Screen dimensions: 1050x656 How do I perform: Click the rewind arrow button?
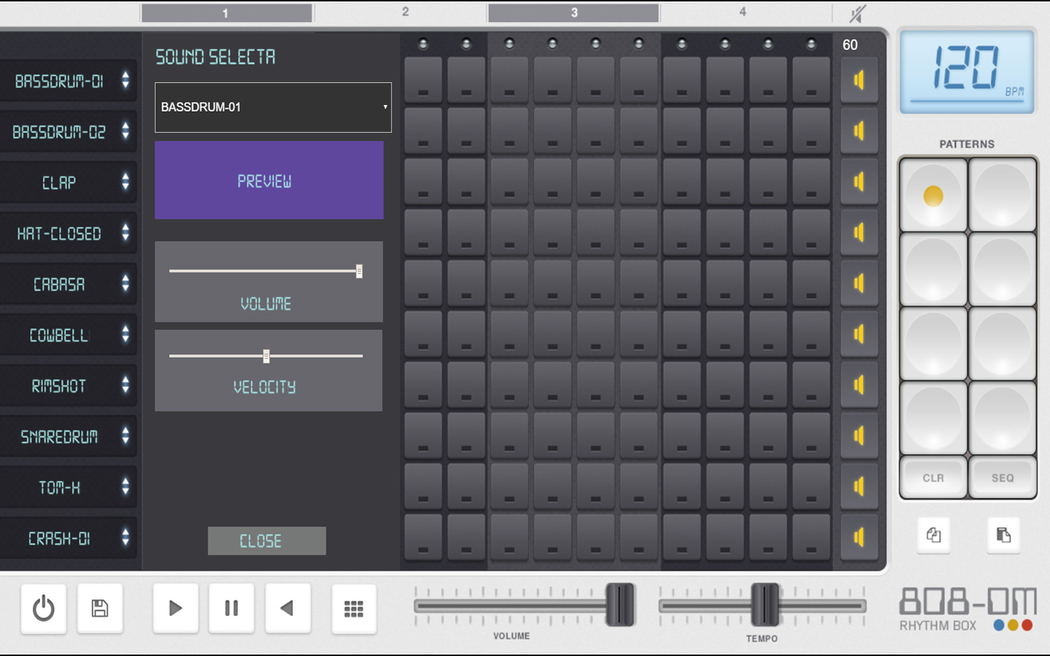pyautogui.click(x=287, y=608)
